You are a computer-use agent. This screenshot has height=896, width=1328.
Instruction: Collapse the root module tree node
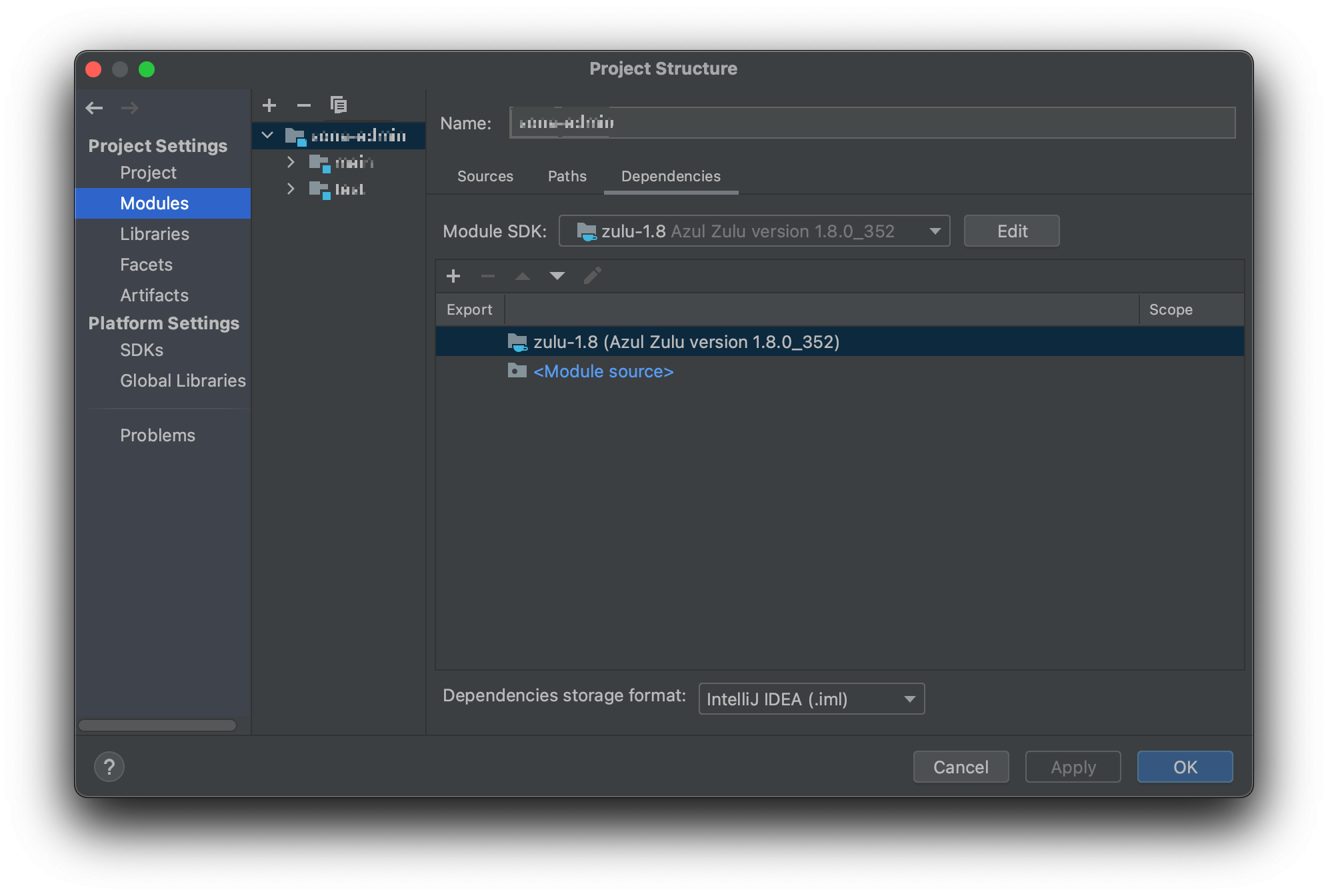tap(267, 135)
